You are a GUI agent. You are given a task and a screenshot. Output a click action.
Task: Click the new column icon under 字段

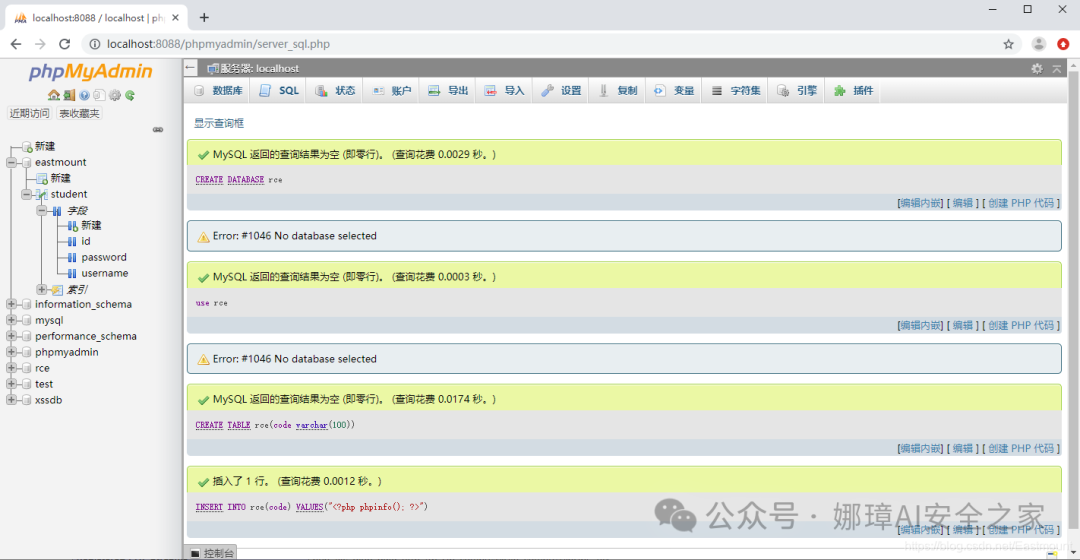tap(72, 226)
